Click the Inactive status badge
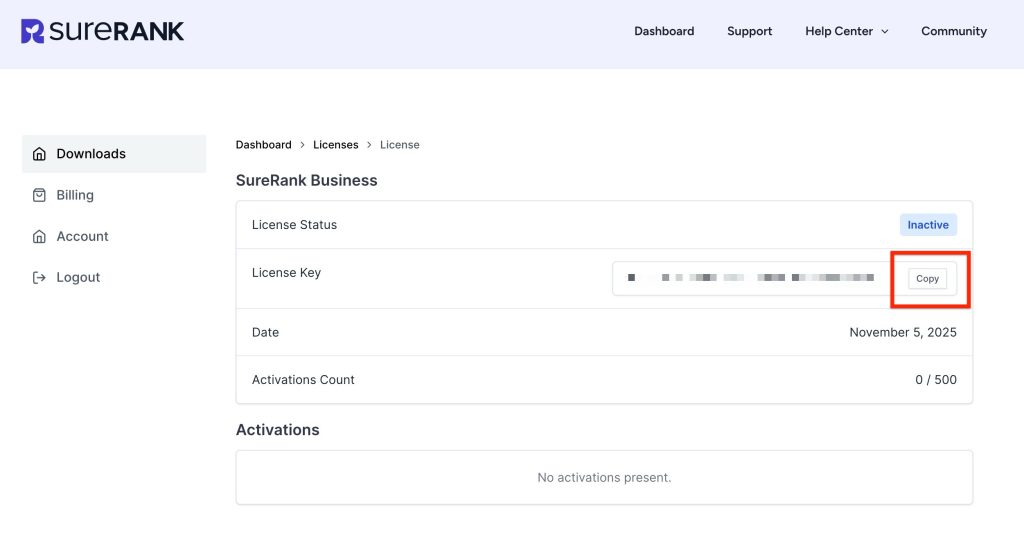Viewport: 1024px width, 548px height. coord(927,225)
